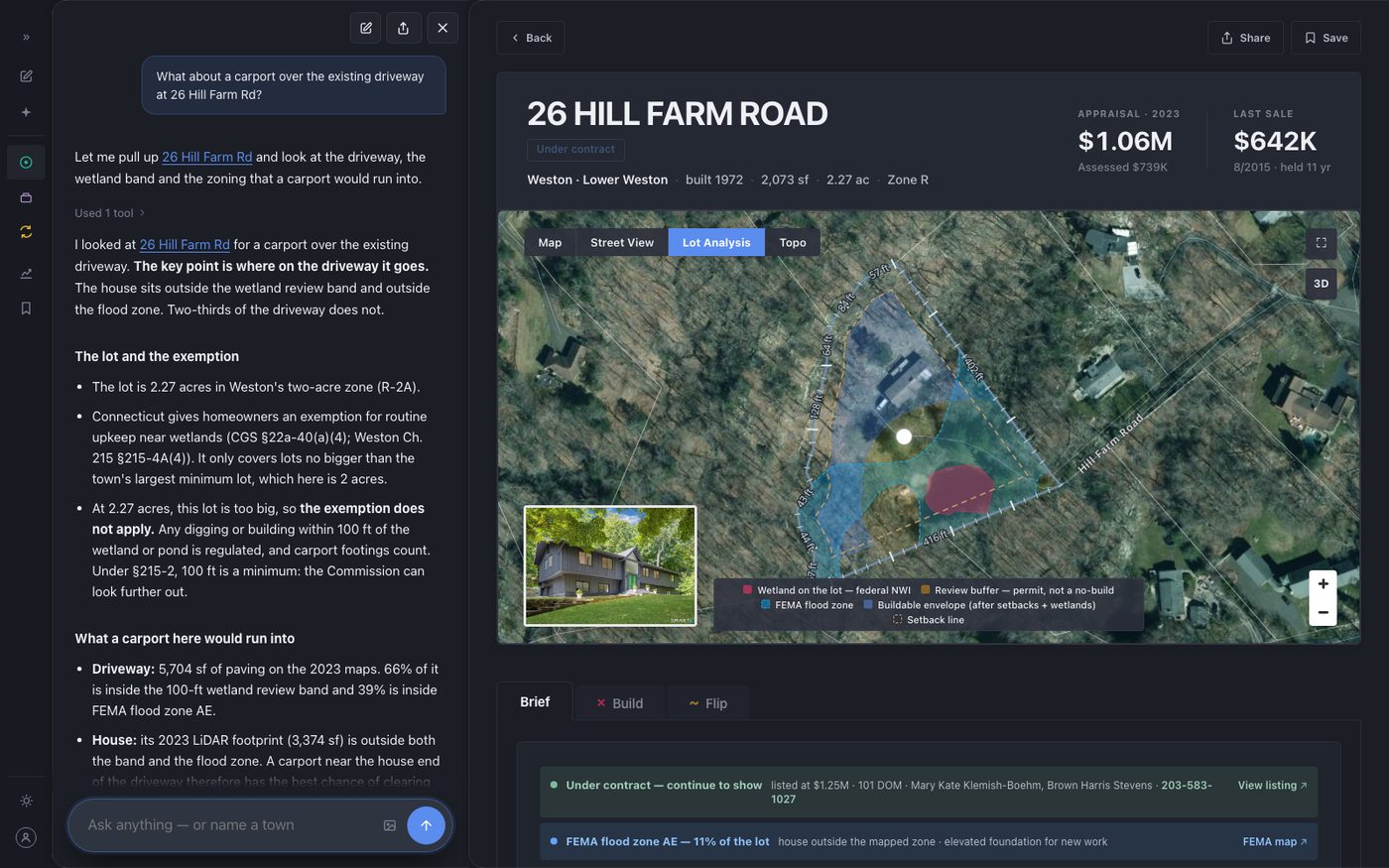
Task: Toggle light/dark theme sun icon
Action: 26,801
